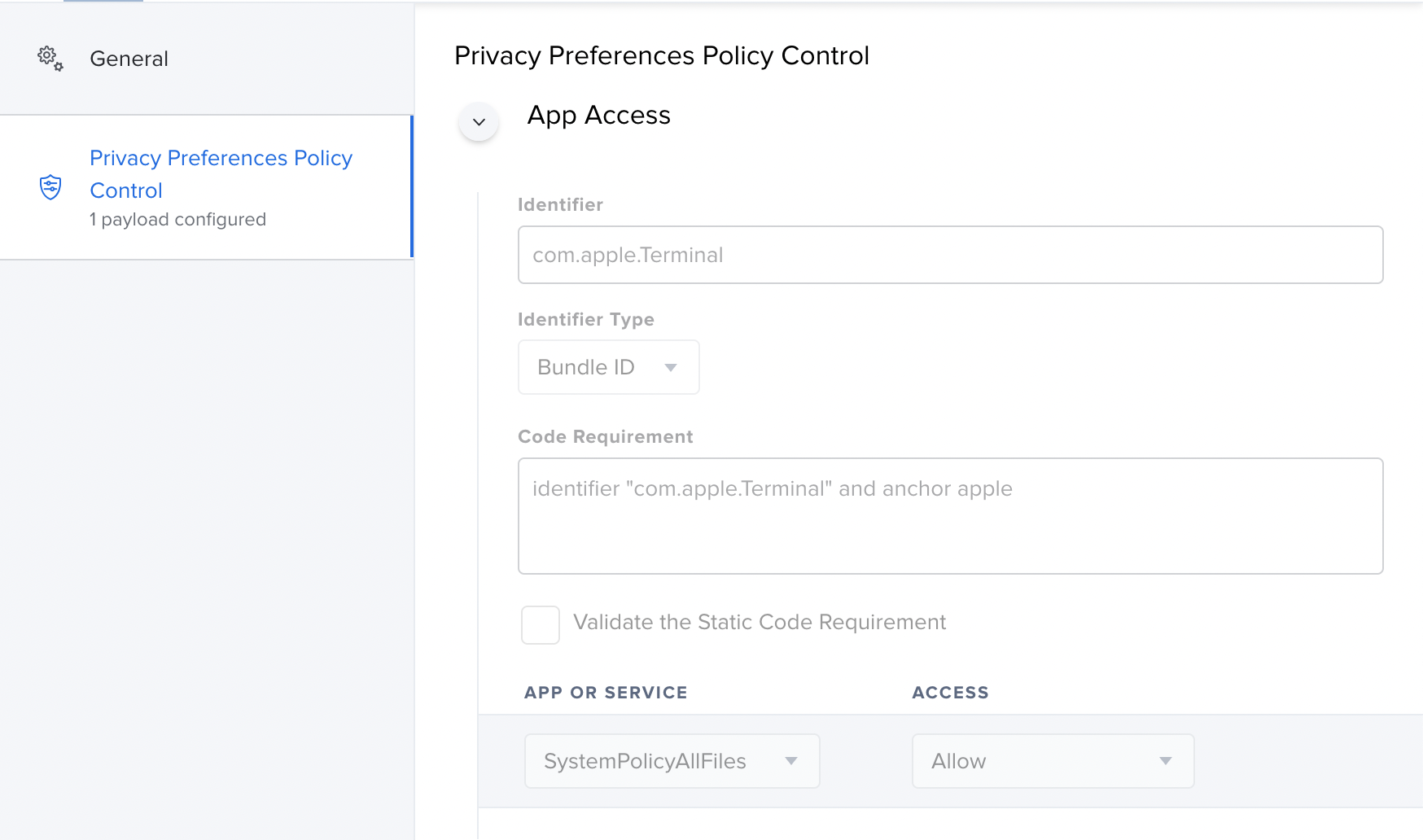Image resolution: width=1423 pixels, height=840 pixels.
Task: Click the Privacy Preferences shield icon
Action: pos(50,187)
